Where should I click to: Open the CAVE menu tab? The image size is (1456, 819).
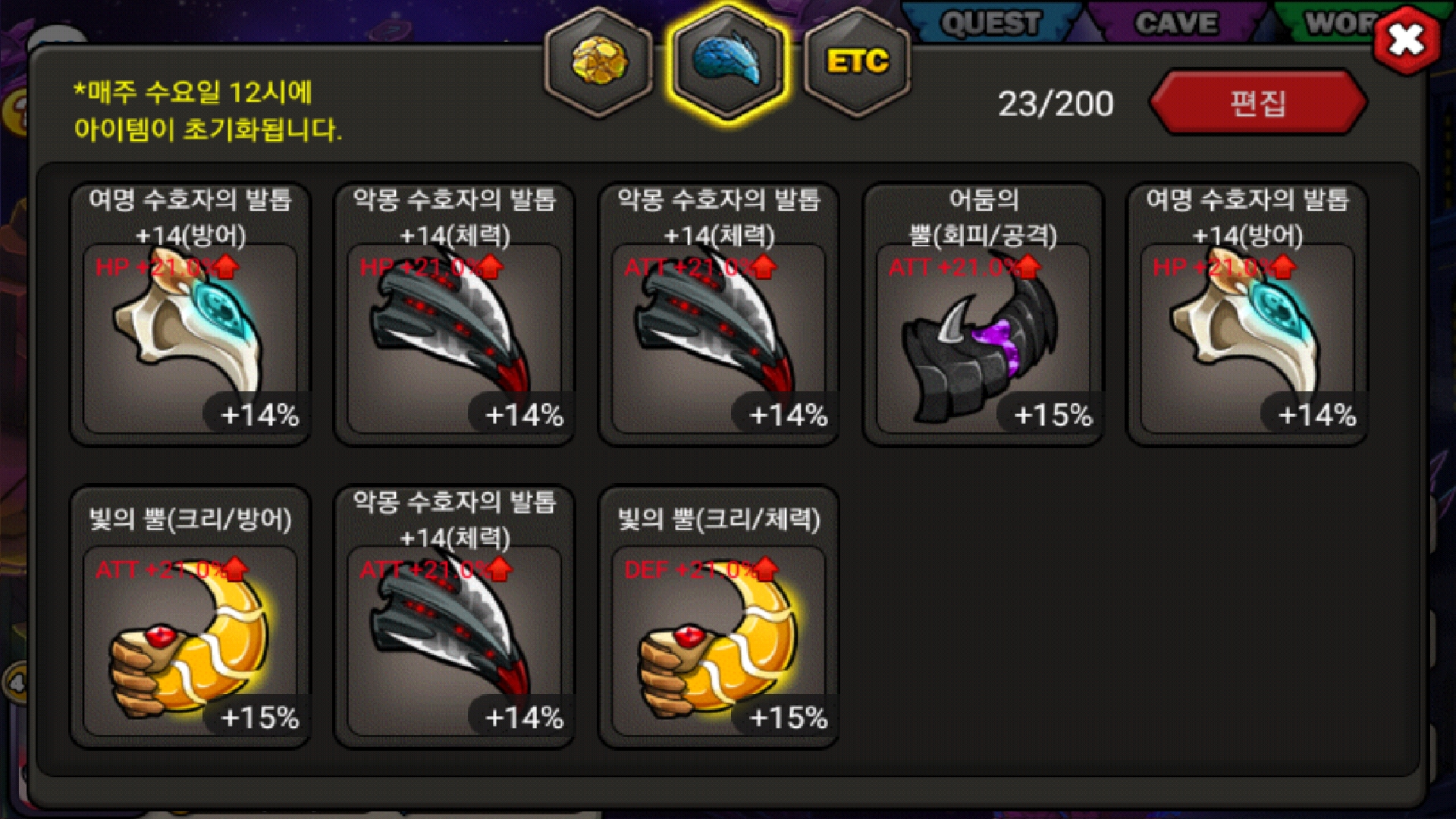[x=1177, y=23]
